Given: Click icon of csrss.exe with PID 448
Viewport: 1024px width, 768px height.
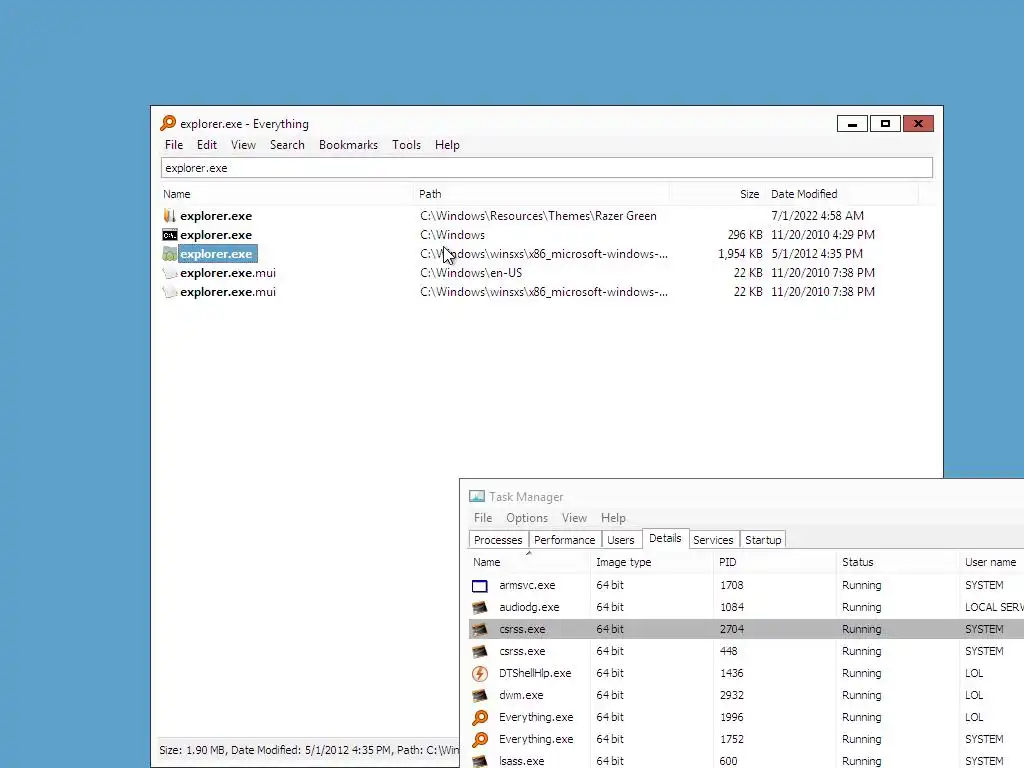Looking at the screenshot, I should pos(480,651).
